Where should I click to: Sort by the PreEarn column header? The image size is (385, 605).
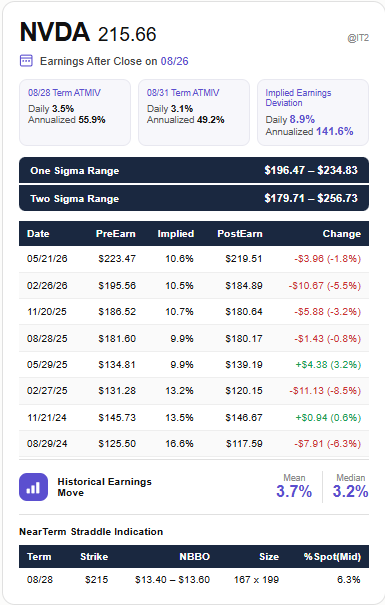116,234
